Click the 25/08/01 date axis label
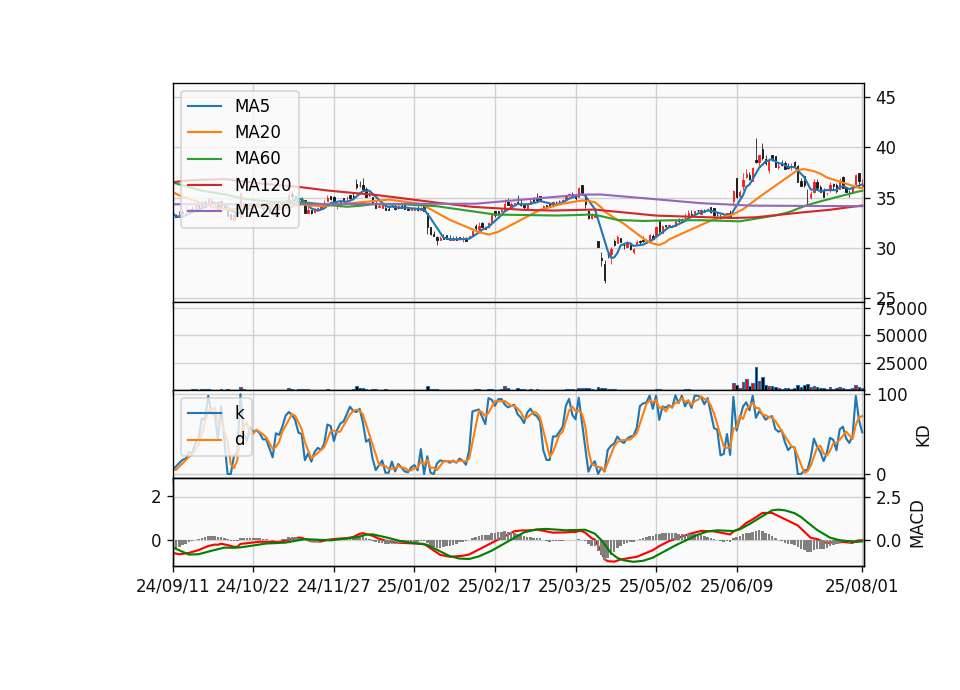This screenshot has width=960, height=690. (861, 586)
